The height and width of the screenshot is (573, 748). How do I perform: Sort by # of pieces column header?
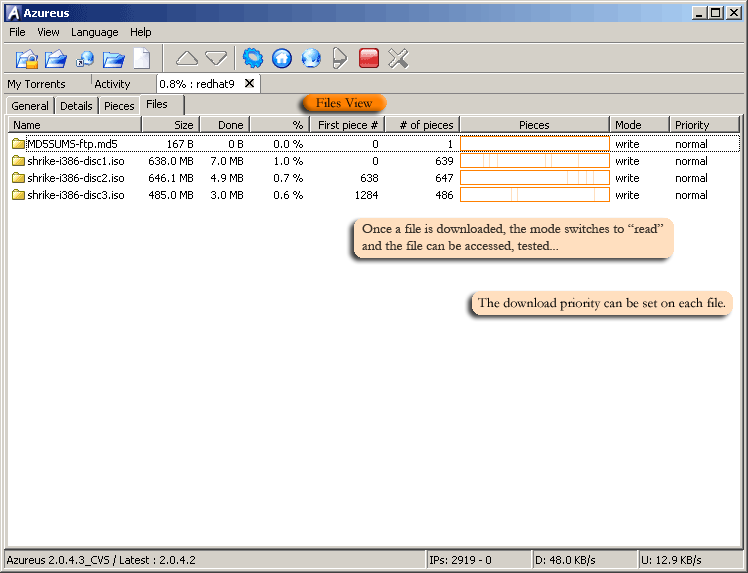(x=423, y=125)
